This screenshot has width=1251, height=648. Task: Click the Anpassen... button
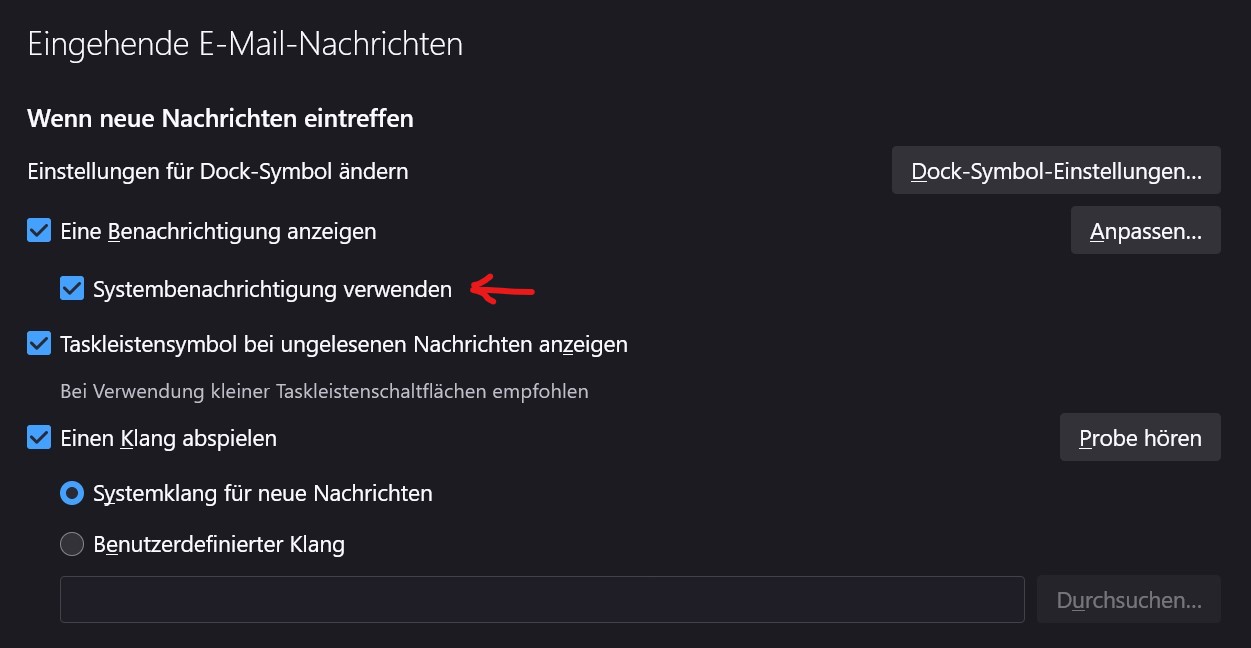(1145, 231)
